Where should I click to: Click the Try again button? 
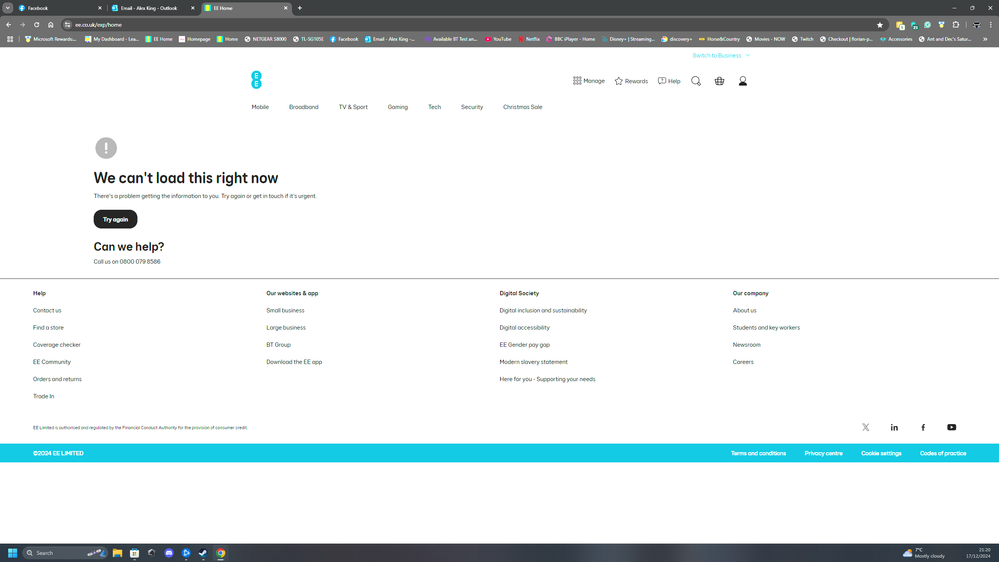tap(115, 219)
